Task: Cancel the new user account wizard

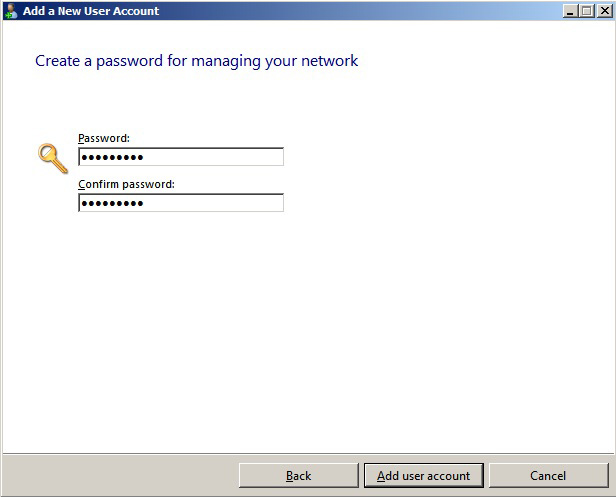Action: click(548, 475)
